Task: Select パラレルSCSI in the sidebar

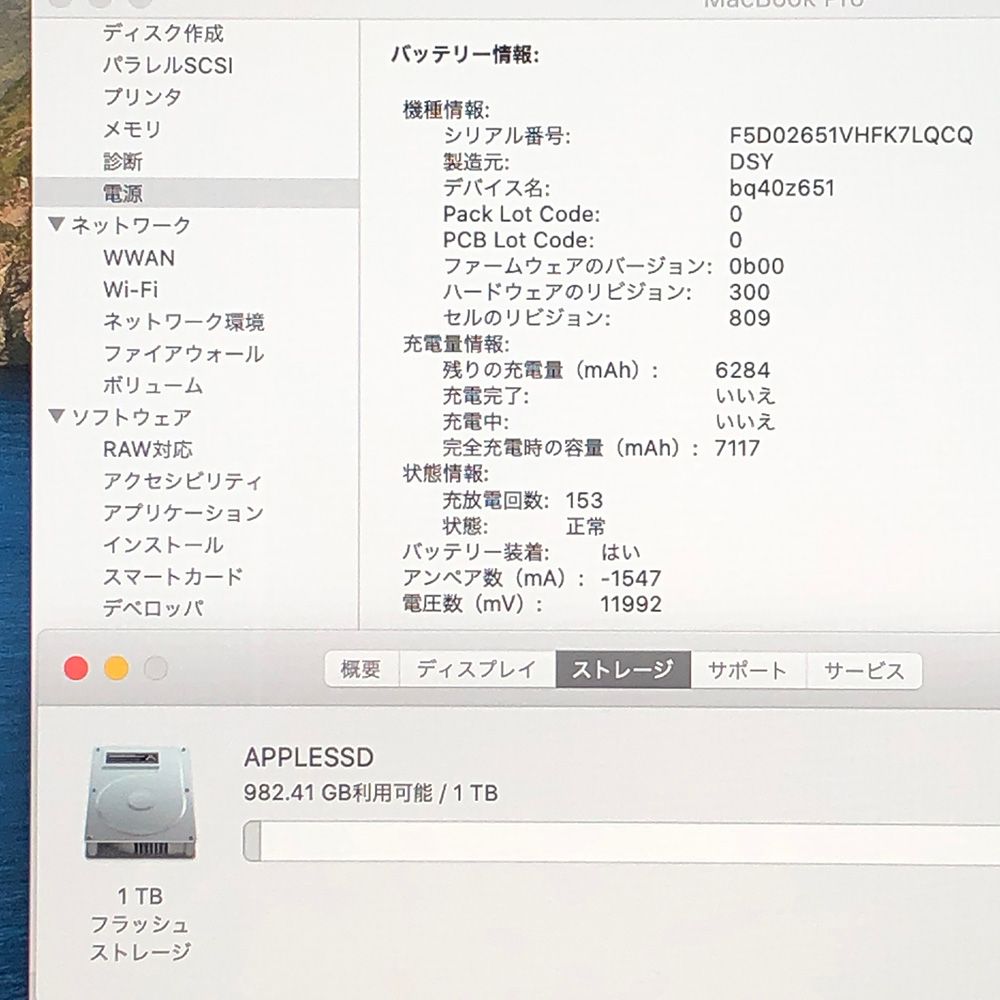Action: (168, 65)
